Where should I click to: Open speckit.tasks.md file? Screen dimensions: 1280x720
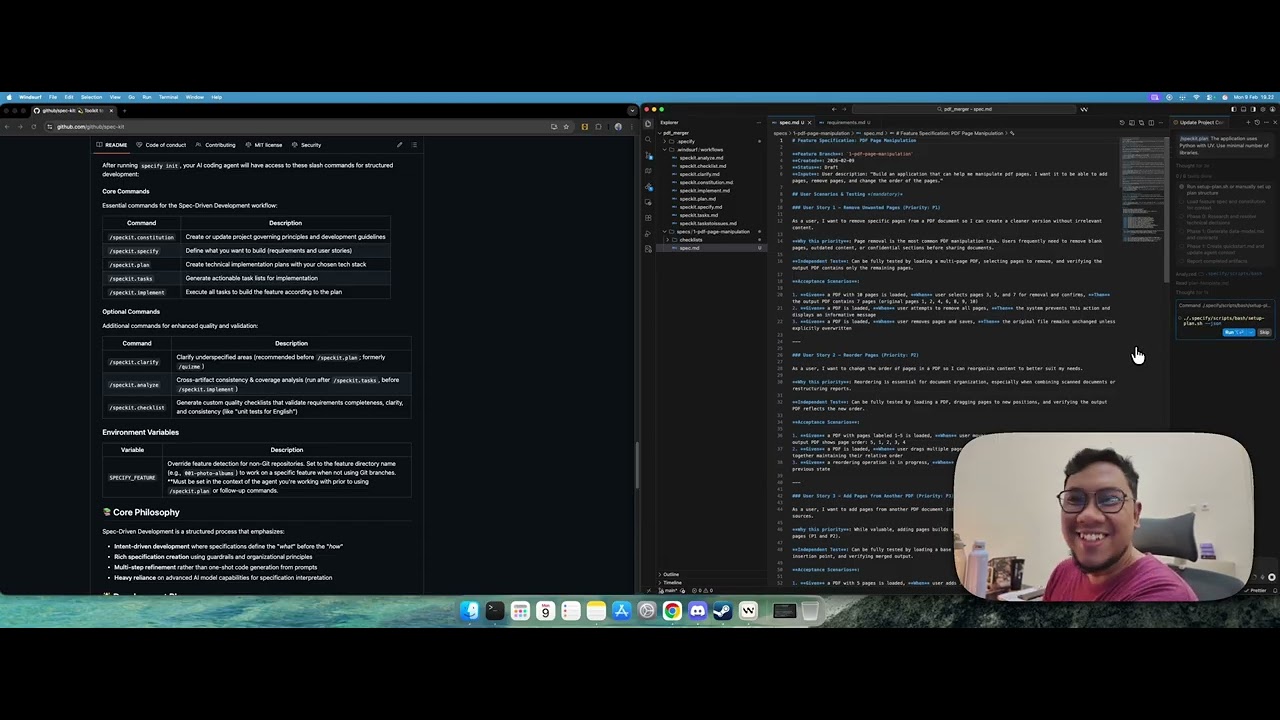(x=699, y=215)
